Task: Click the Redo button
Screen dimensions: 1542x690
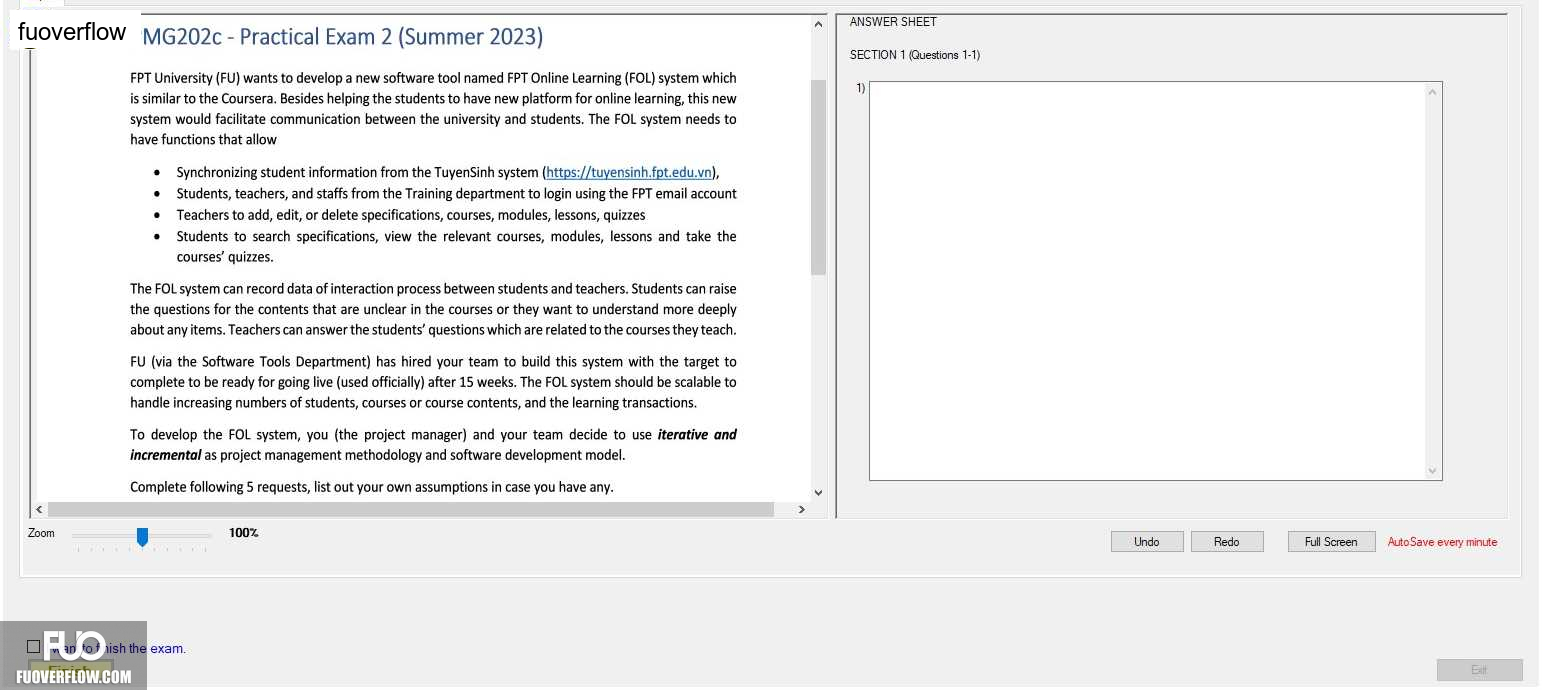Action: click(x=1227, y=542)
